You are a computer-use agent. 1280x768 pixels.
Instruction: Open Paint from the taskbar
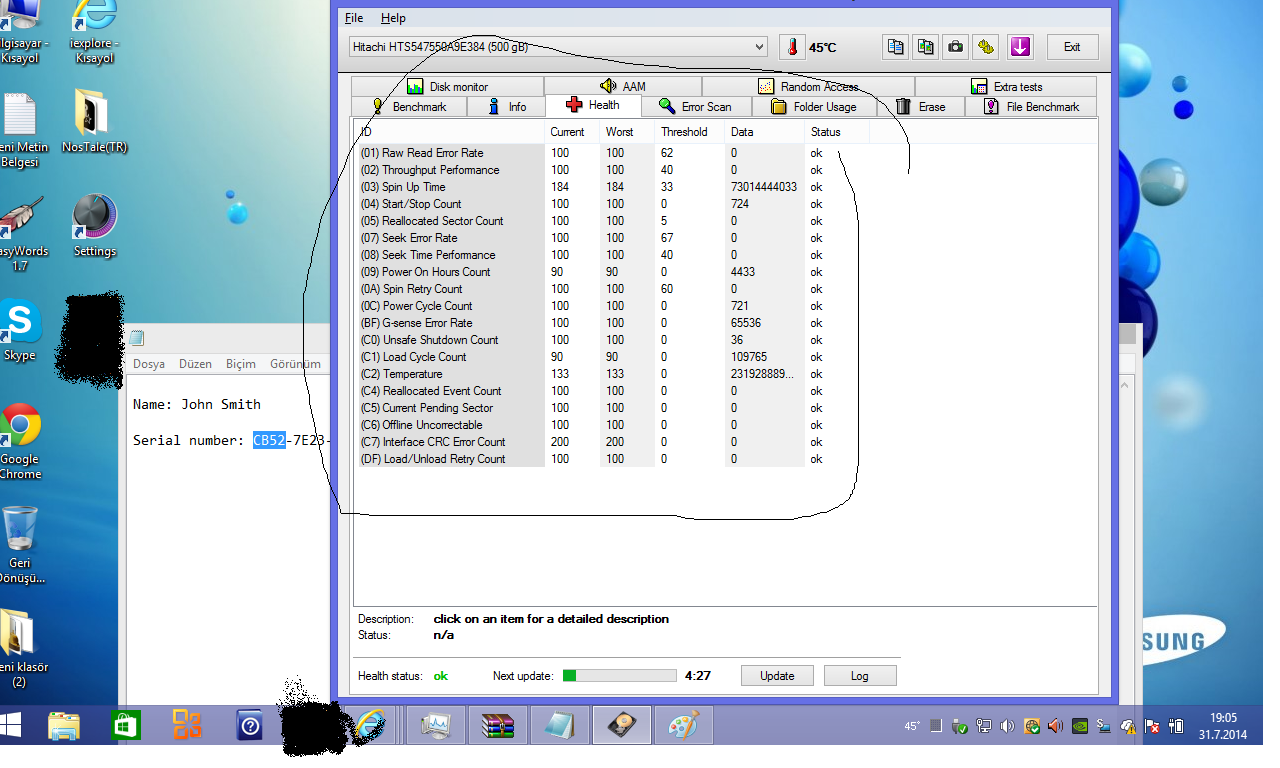click(x=683, y=725)
